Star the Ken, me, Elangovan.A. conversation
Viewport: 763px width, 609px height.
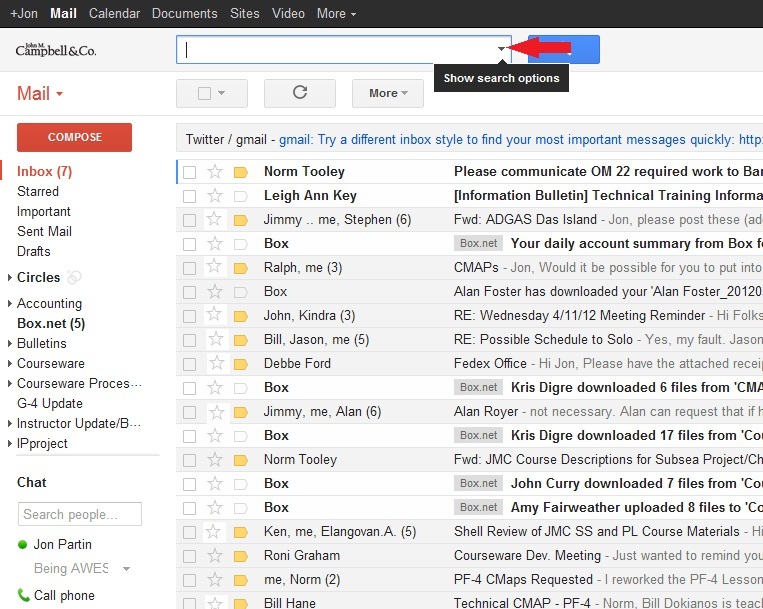pos(214,532)
